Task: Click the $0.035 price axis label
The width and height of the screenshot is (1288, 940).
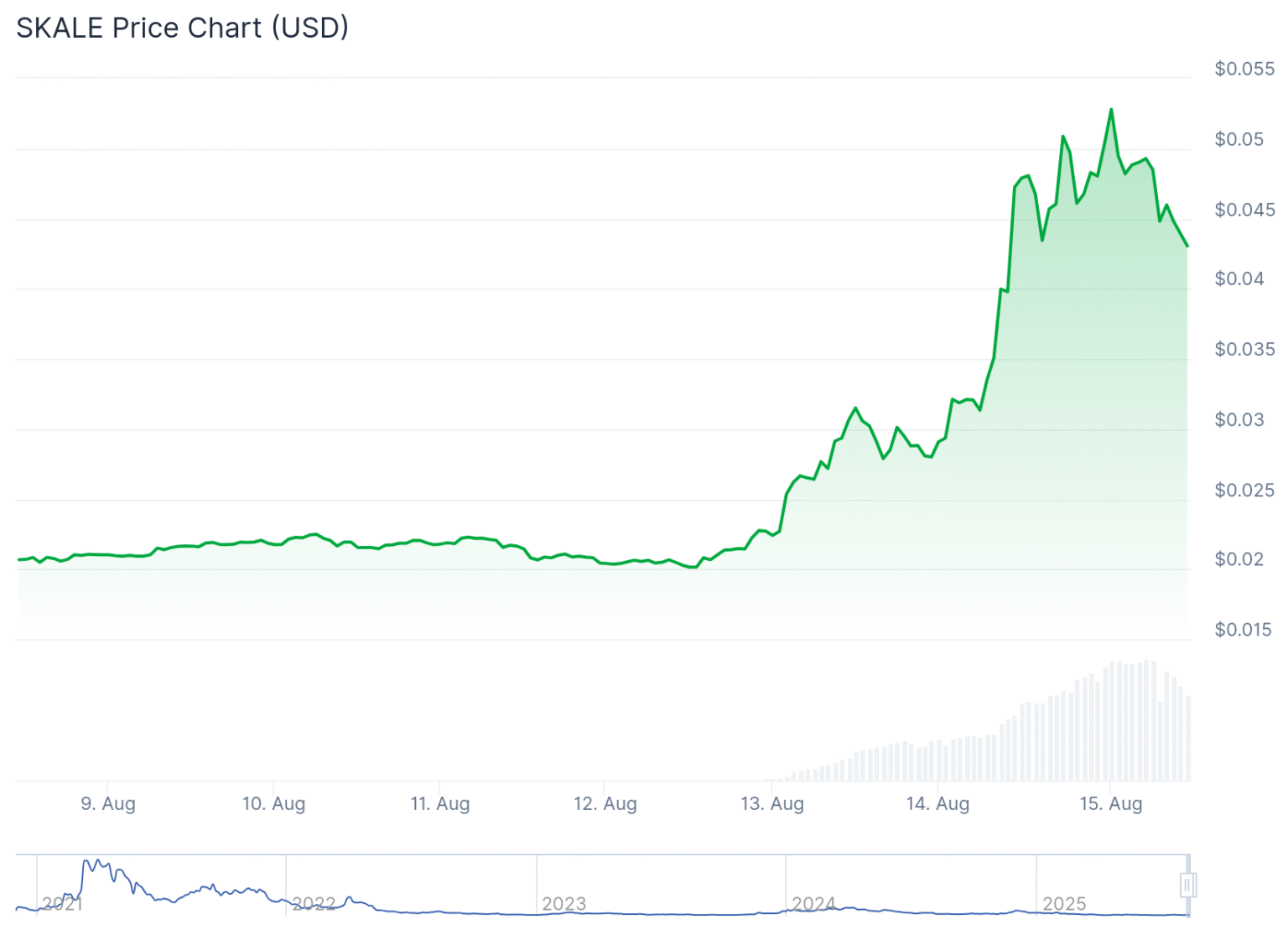Action: tap(1244, 349)
